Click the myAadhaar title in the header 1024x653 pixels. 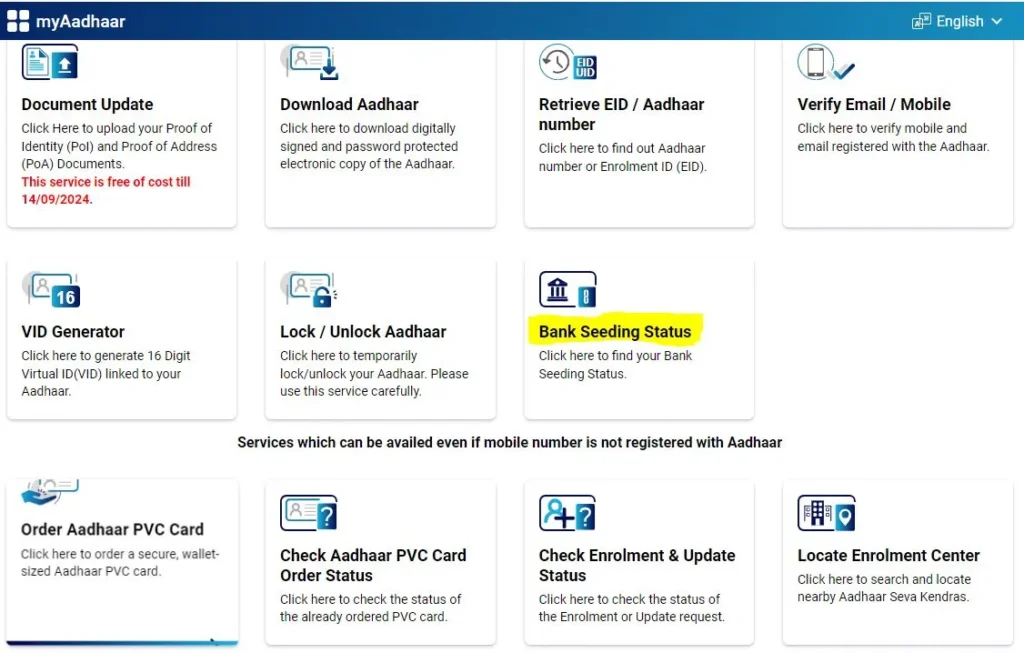click(x=80, y=22)
